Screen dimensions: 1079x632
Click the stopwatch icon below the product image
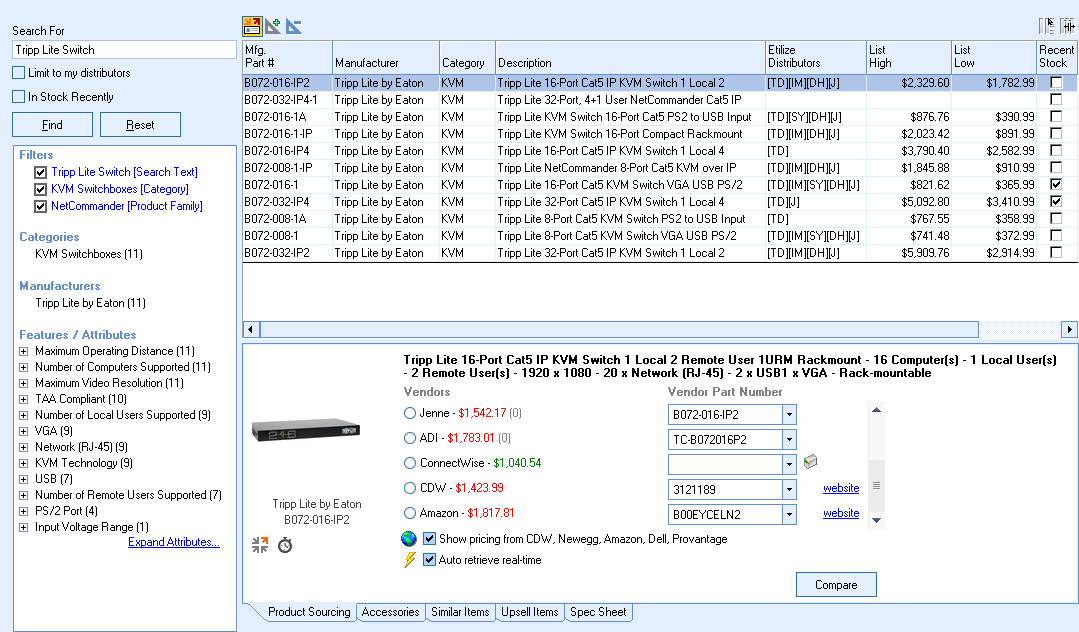(x=285, y=545)
